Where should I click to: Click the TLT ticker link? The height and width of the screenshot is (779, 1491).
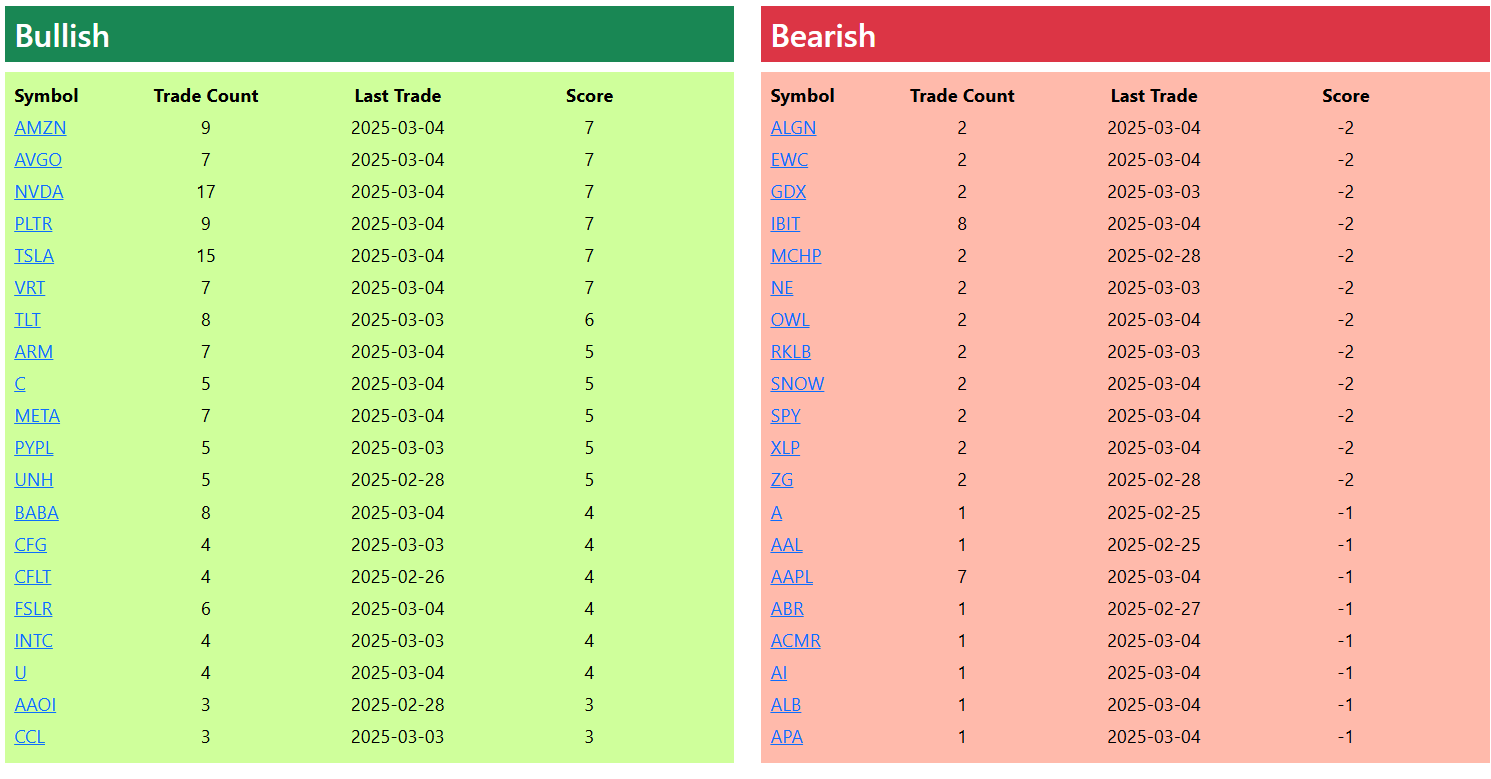[28, 320]
